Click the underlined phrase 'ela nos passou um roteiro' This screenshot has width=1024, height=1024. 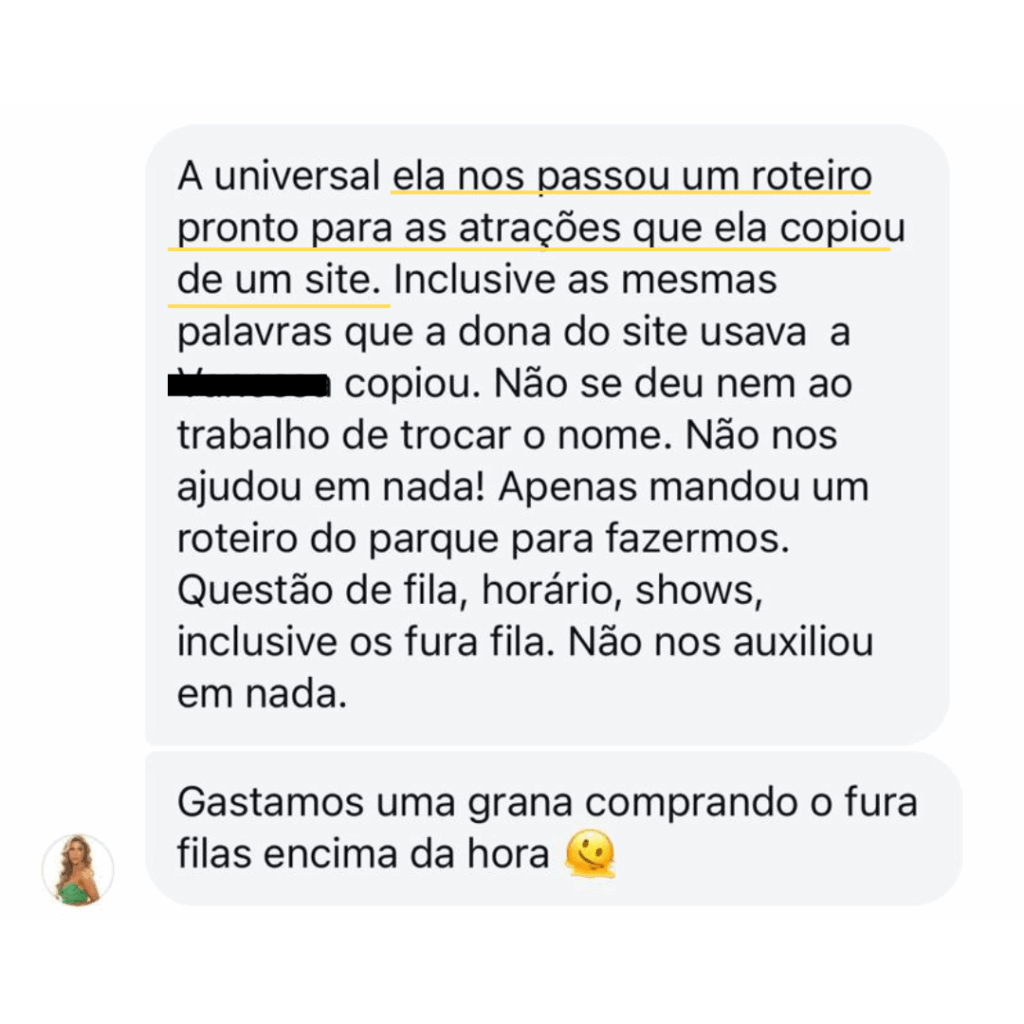pyautogui.click(x=632, y=176)
